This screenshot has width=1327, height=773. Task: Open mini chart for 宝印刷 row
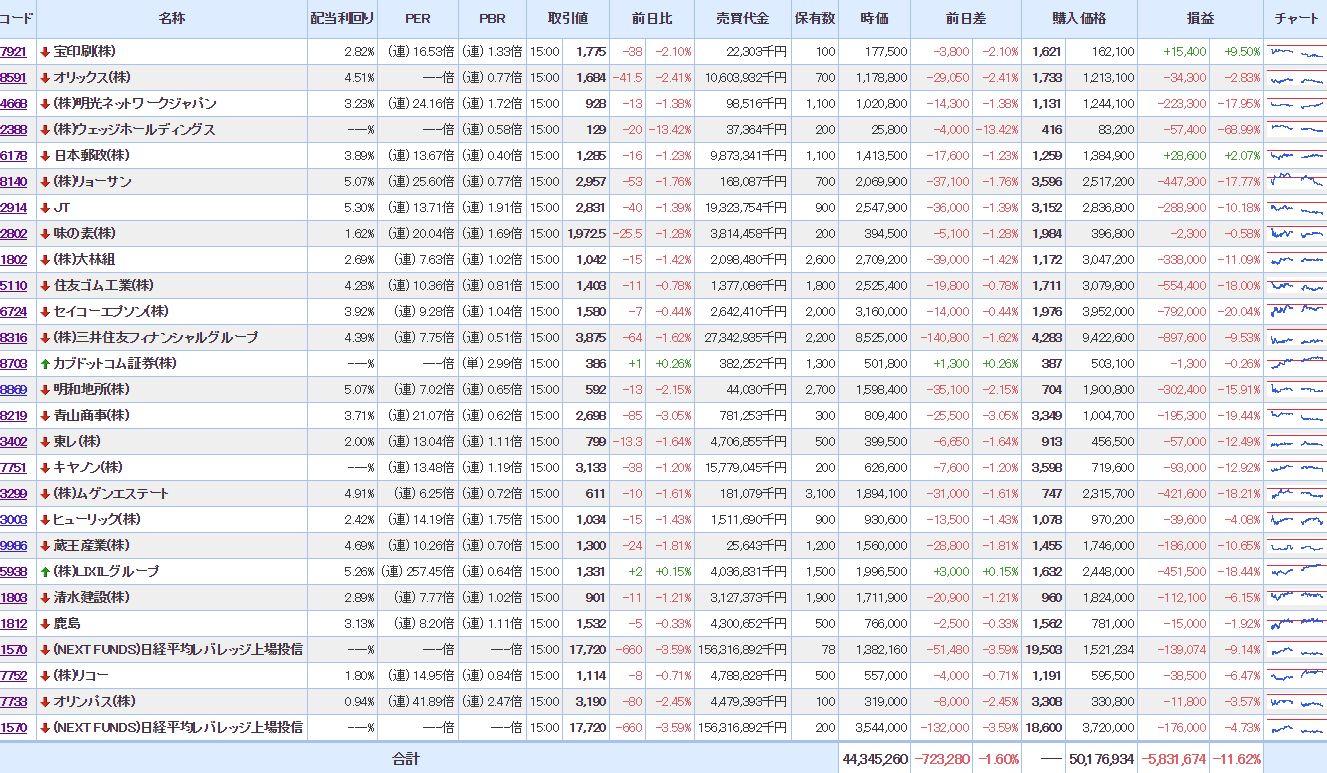(1295, 51)
